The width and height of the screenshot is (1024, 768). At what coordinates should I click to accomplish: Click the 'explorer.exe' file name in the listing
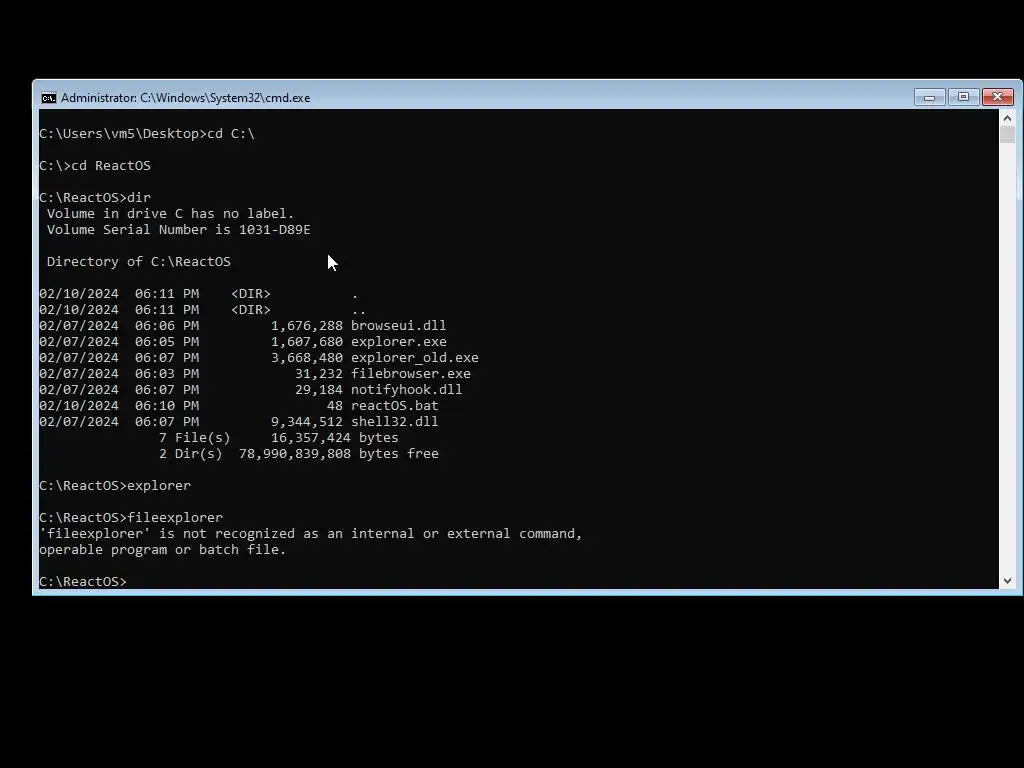pos(398,342)
